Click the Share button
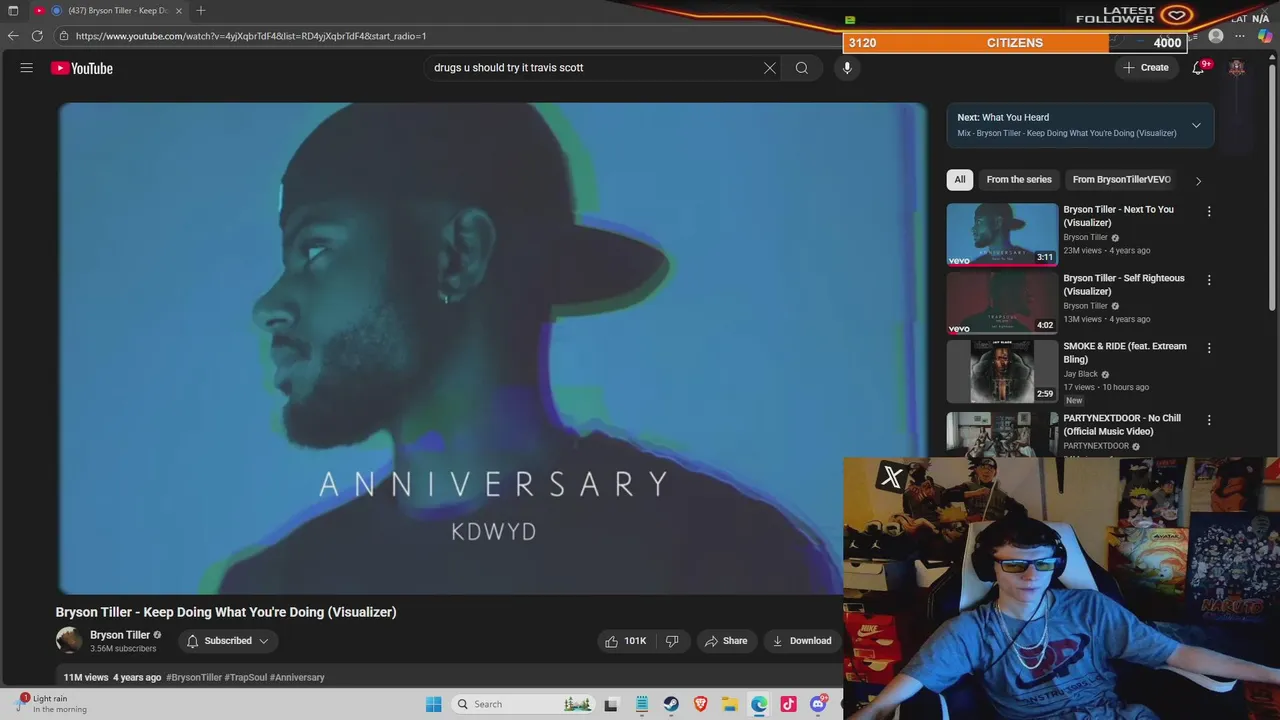 [725, 641]
